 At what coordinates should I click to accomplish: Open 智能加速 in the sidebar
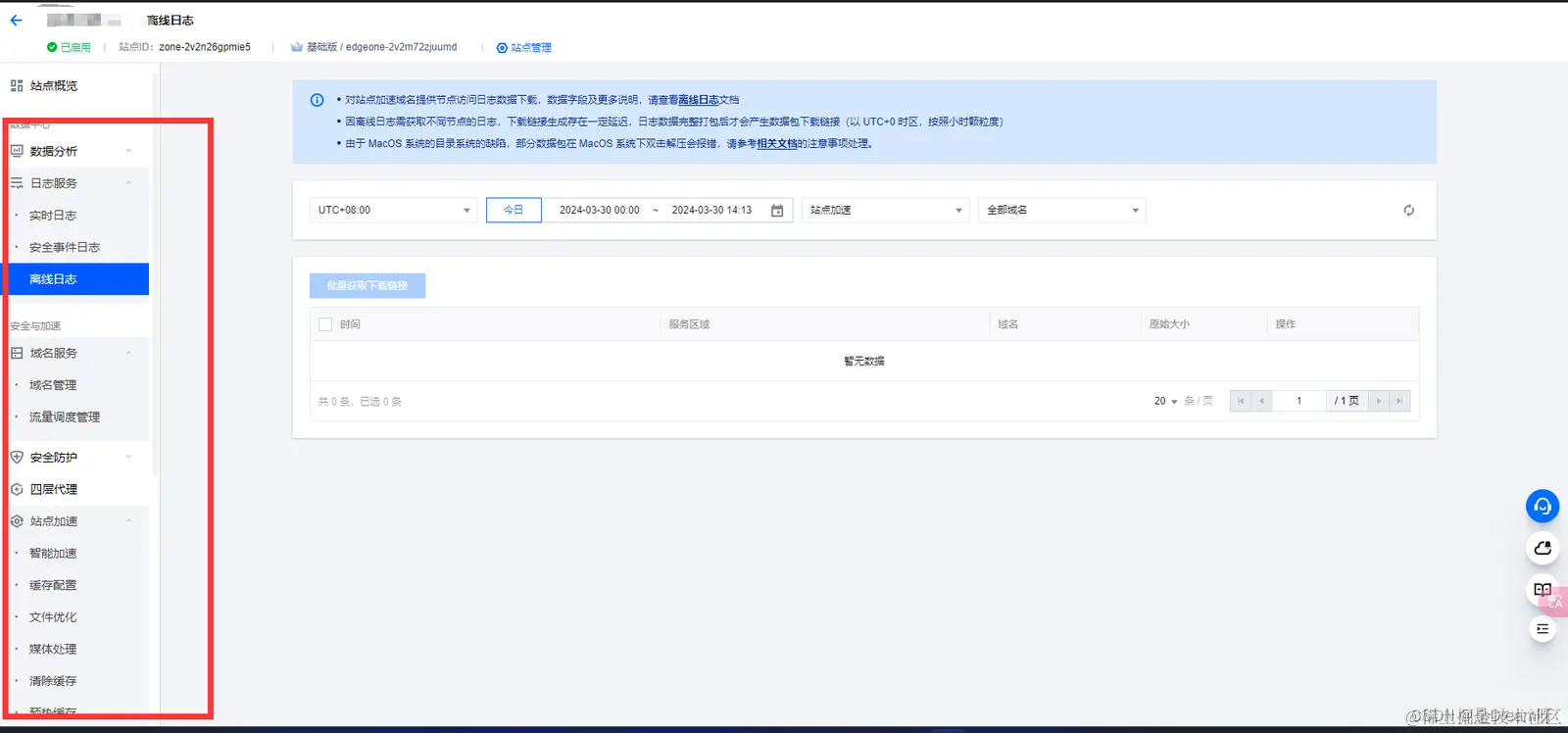point(53,554)
